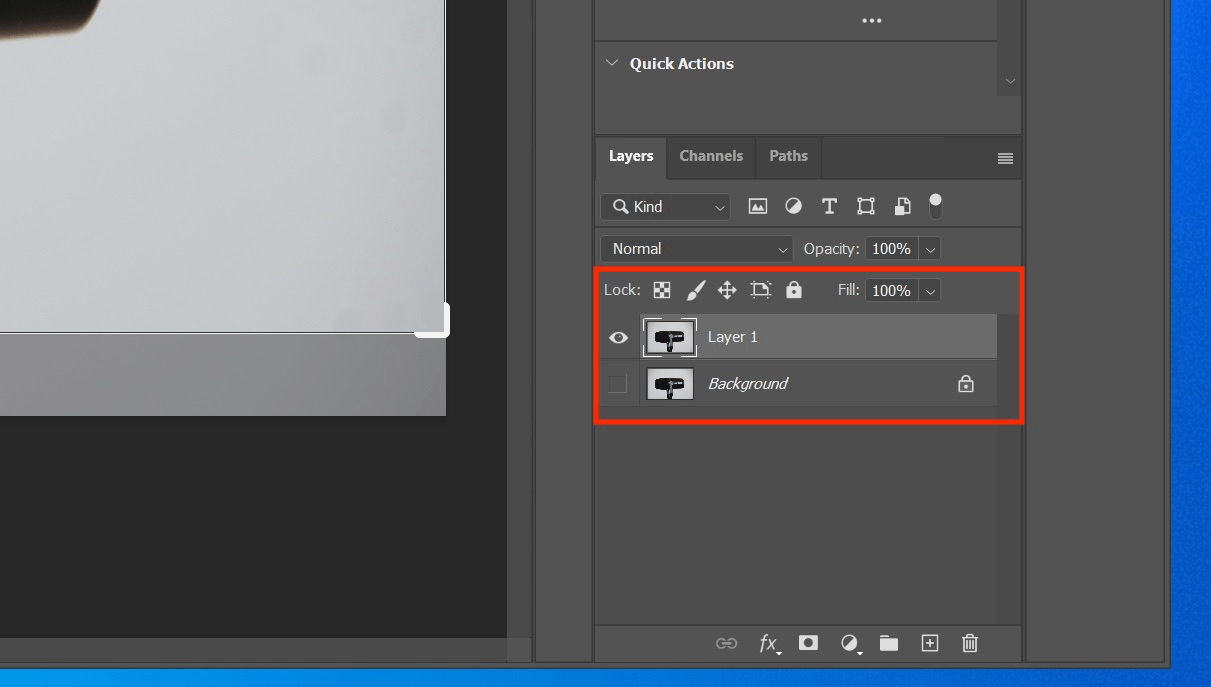Open the Normal blend mode dropdown

click(697, 249)
